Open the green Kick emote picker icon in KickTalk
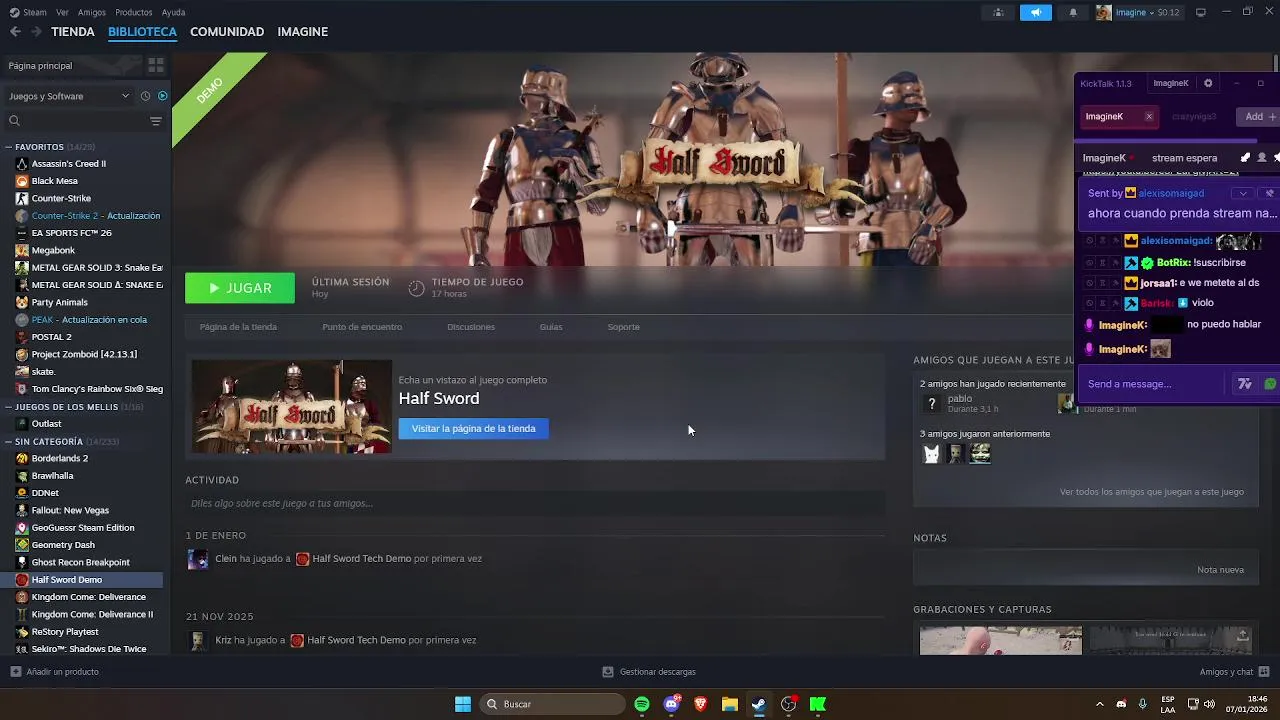The width and height of the screenshot is (1280, 720). pos(1270,384)
